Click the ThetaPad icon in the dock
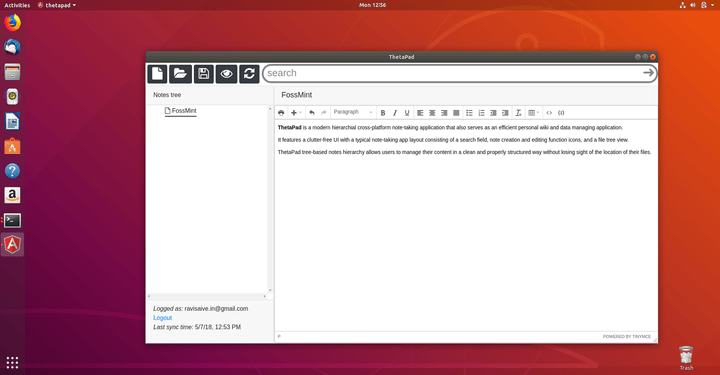The image size is (720, 375). click(12, 245)
